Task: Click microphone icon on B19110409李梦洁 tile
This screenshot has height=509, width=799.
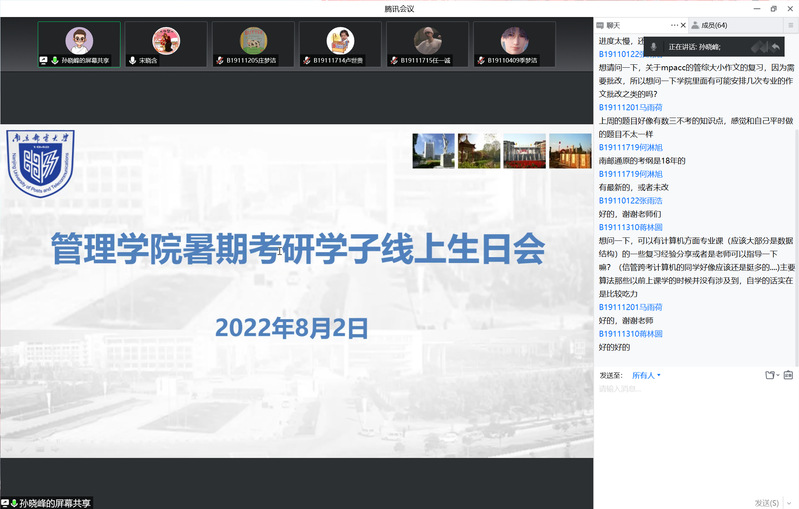Action: point(480,60)
